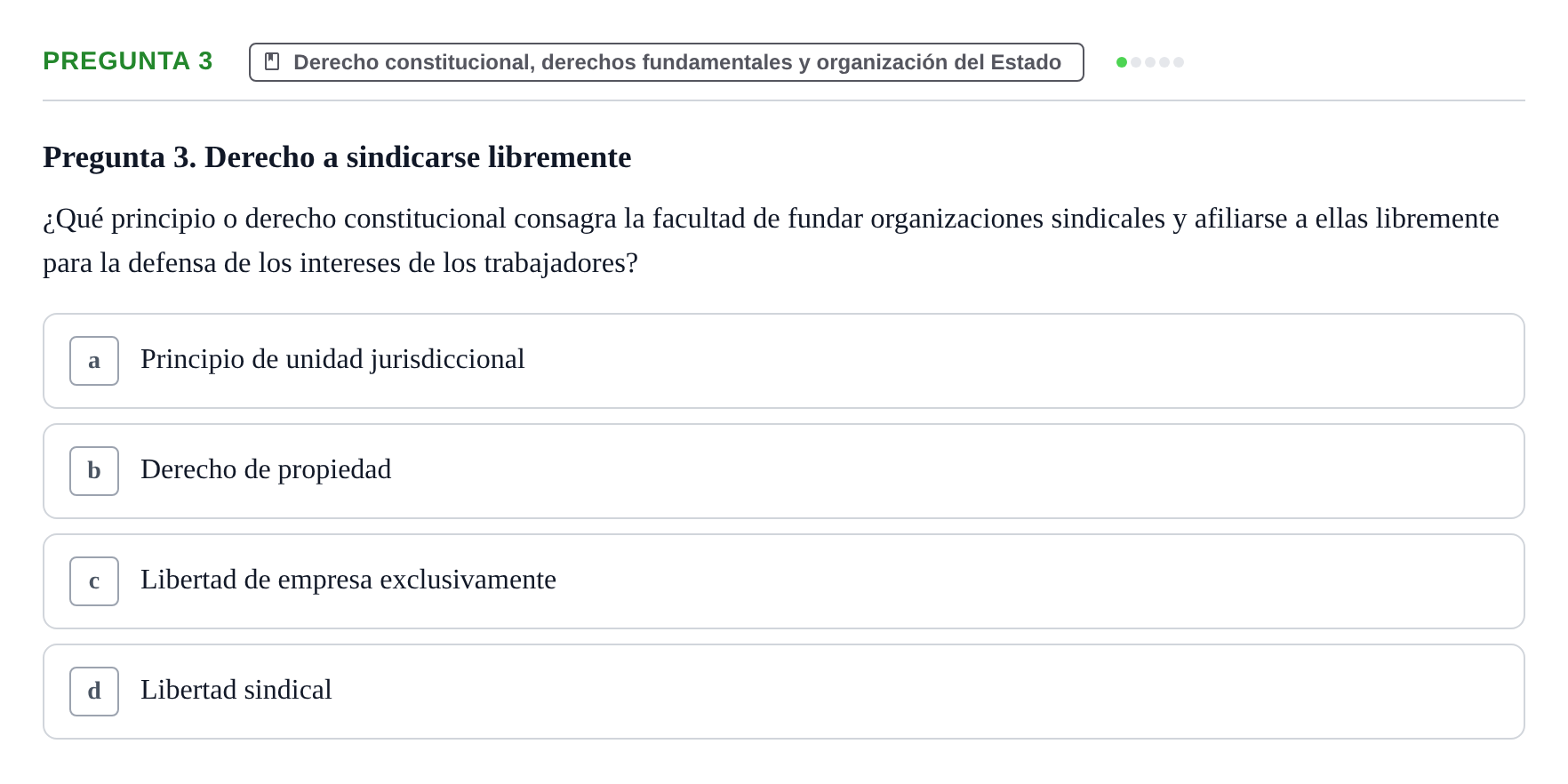
Task: Select option a letter box
Action: 94,361
